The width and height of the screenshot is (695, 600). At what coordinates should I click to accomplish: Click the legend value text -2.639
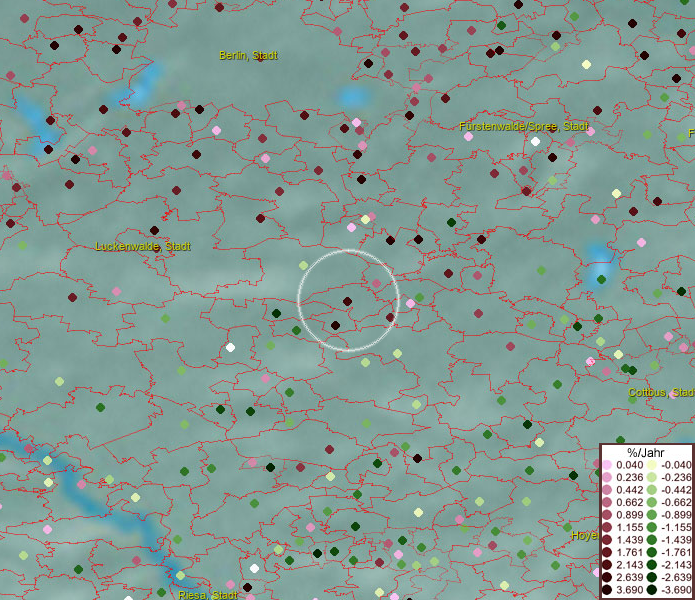pos(676,577)
